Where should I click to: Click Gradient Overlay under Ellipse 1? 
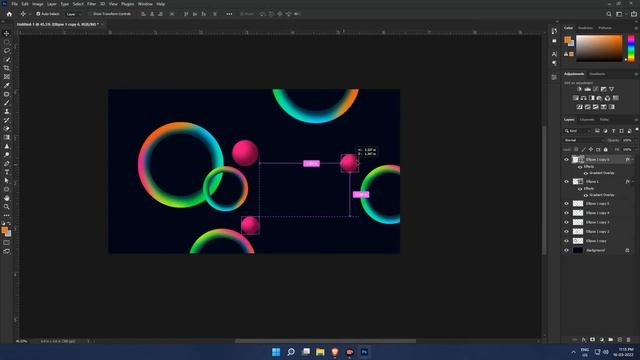pyautogui.click(x=602, y=195)
